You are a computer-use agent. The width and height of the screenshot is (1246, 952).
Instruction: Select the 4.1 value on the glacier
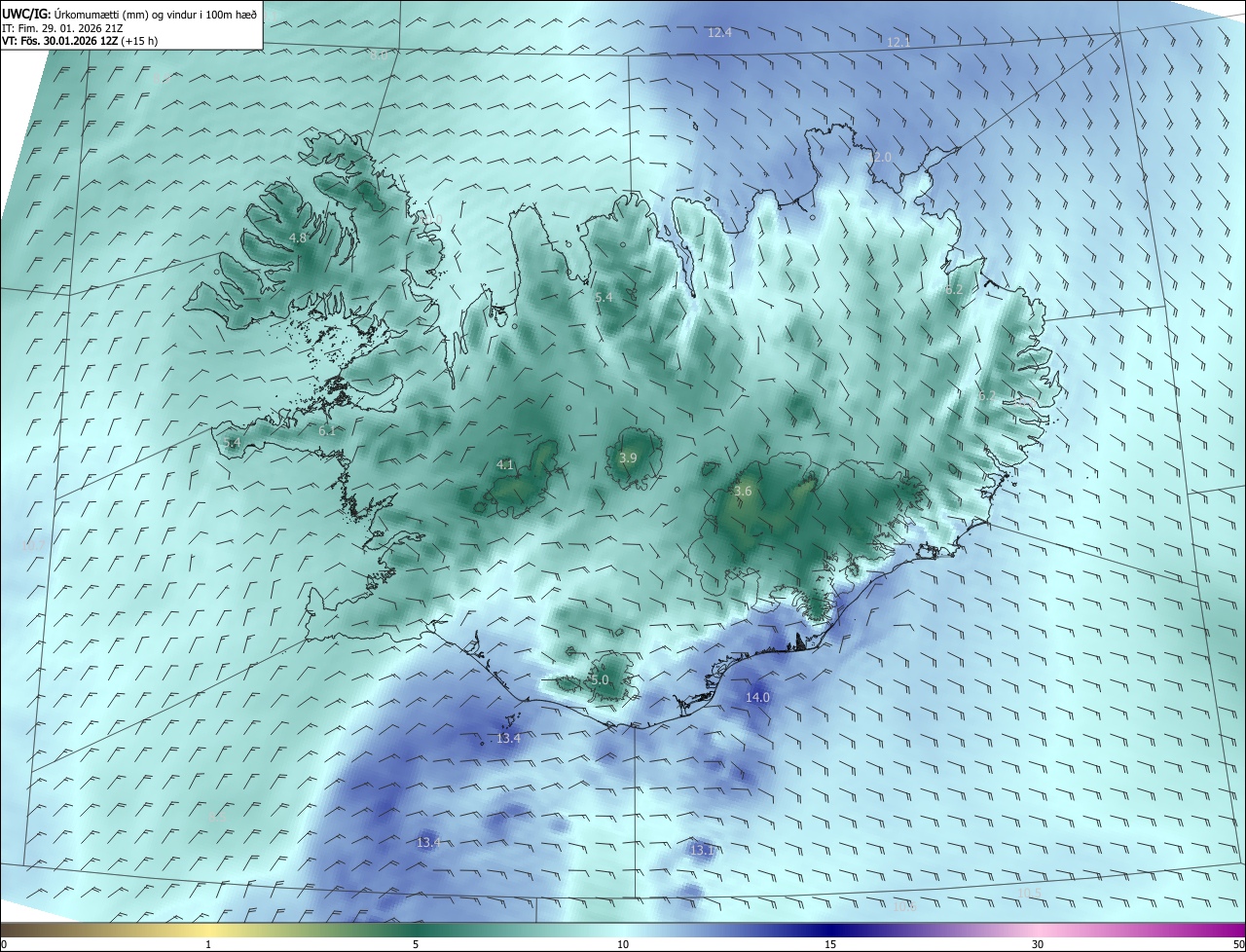click(505, 465)
